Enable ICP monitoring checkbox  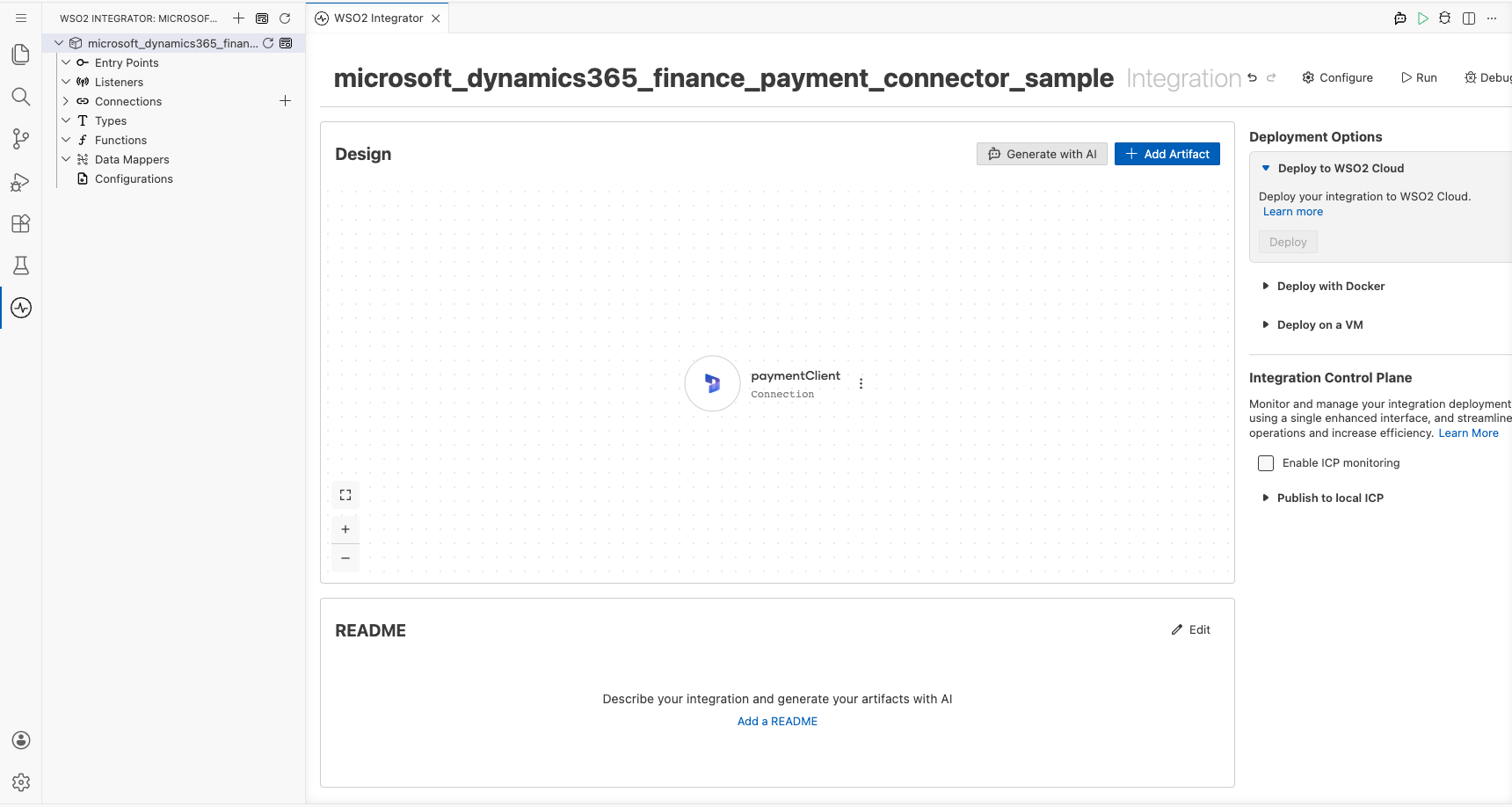tap(1266, 463)
